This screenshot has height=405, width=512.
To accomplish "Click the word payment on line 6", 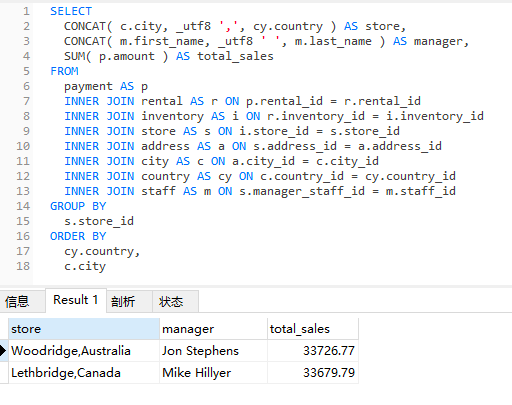I will tap(88, 87).
